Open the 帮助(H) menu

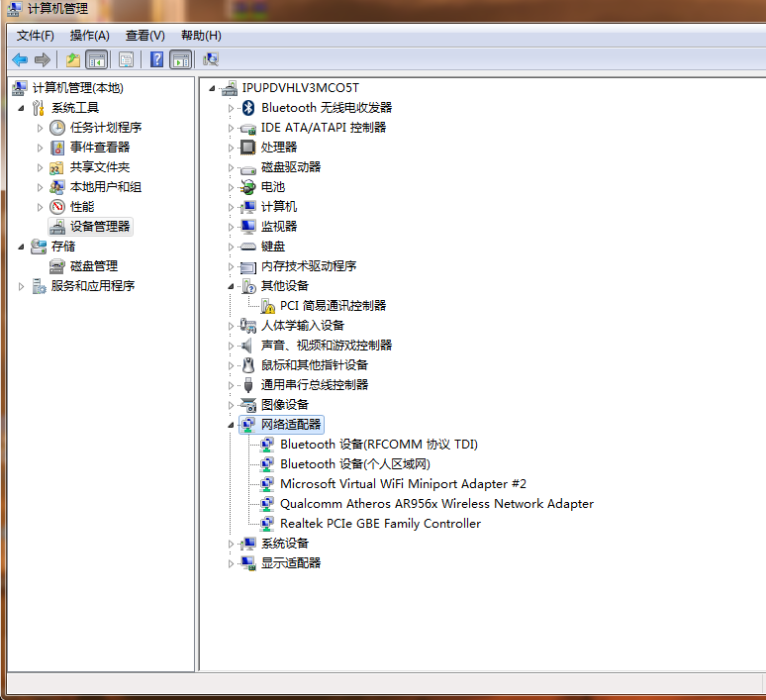(201, 36)
